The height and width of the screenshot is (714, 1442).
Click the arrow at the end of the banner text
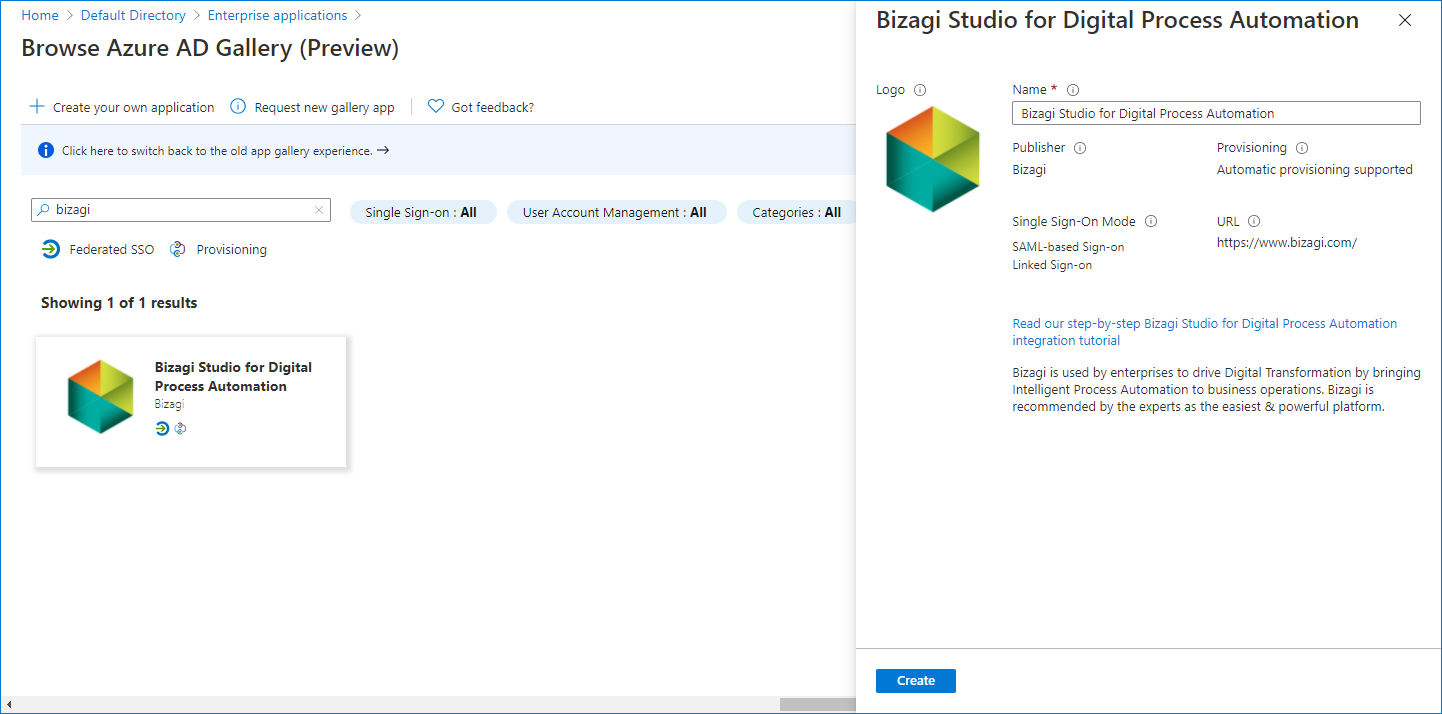(x=383, y=151)
